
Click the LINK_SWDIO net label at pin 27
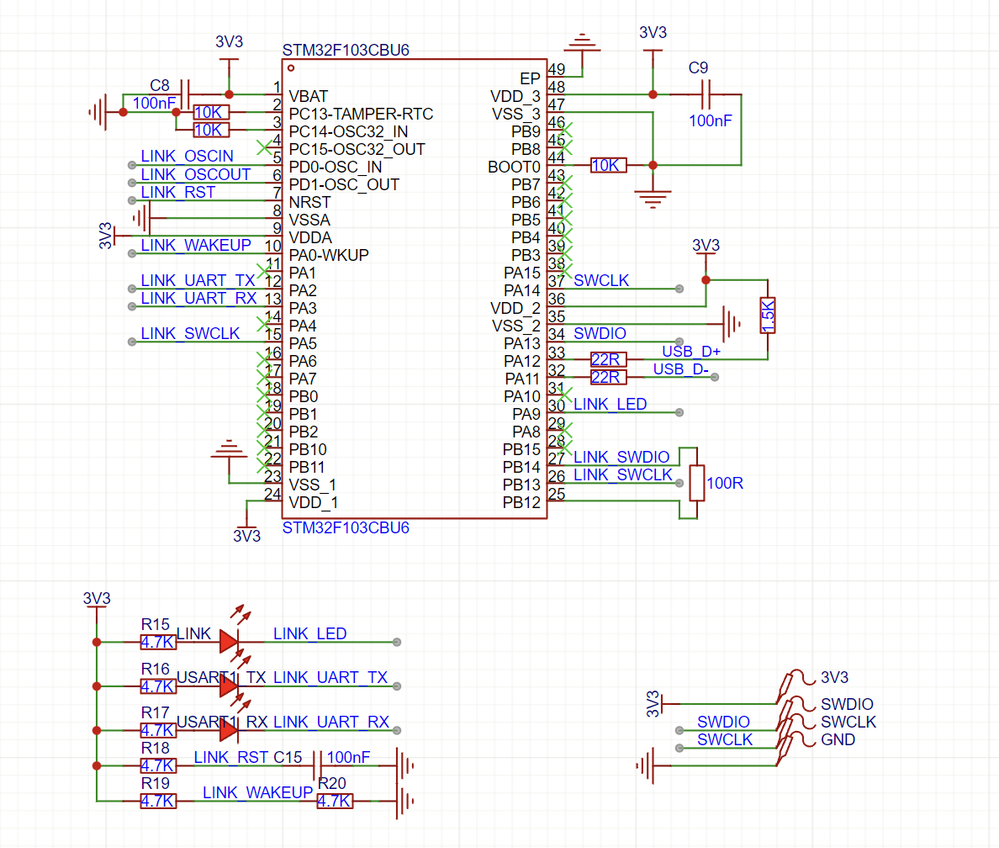point(621,457)
